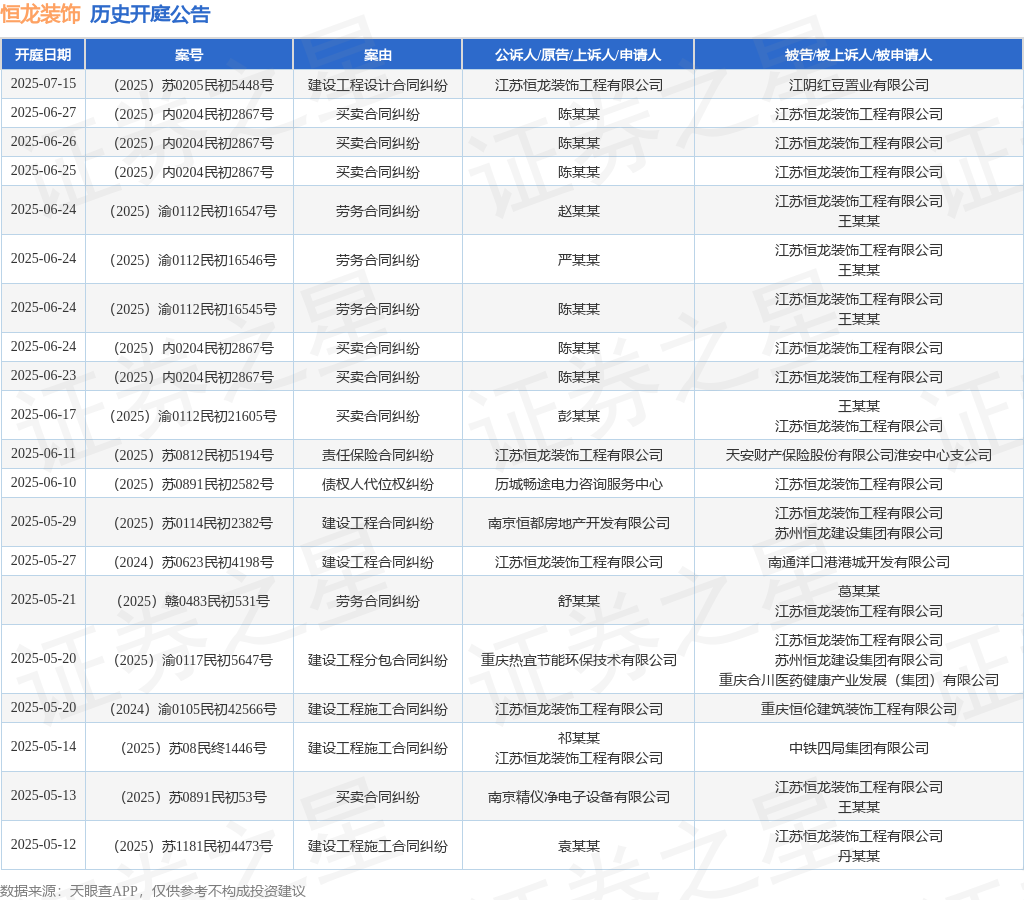Click defendant 丹某某

859,856
